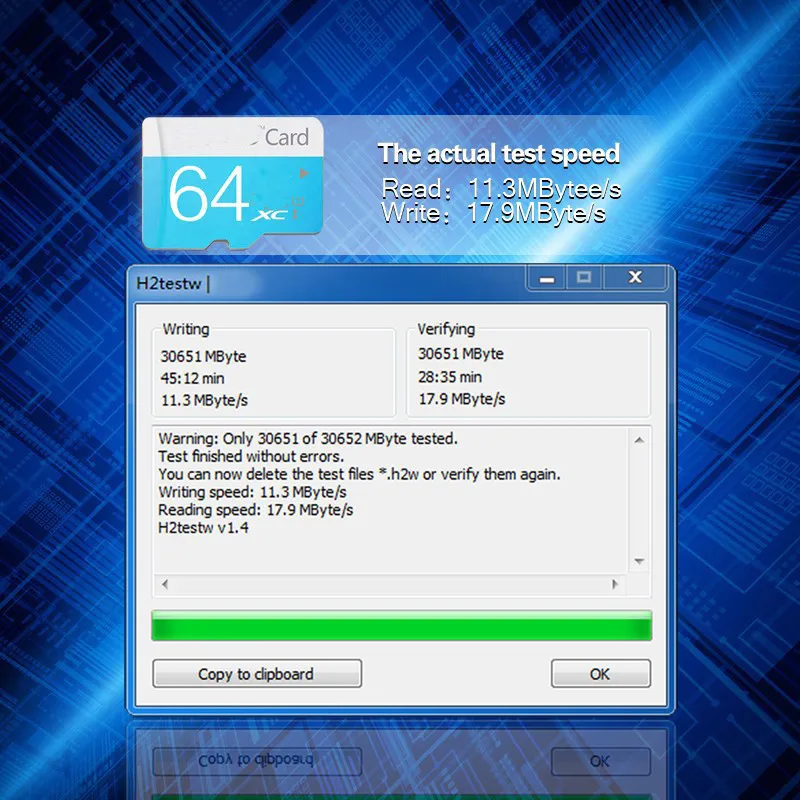This screenshot has height=800, width=800.
Task: Select '45:12 min' writing time
Action: [192, 379]
